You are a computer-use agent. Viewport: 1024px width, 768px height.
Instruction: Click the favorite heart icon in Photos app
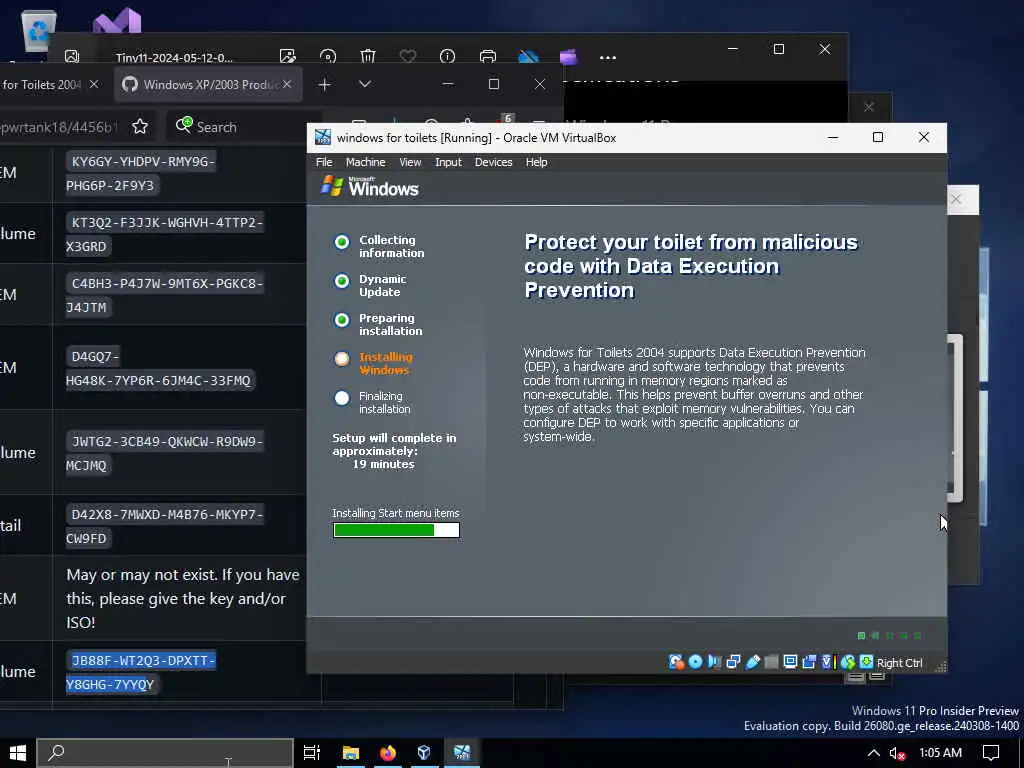(408, 57)
